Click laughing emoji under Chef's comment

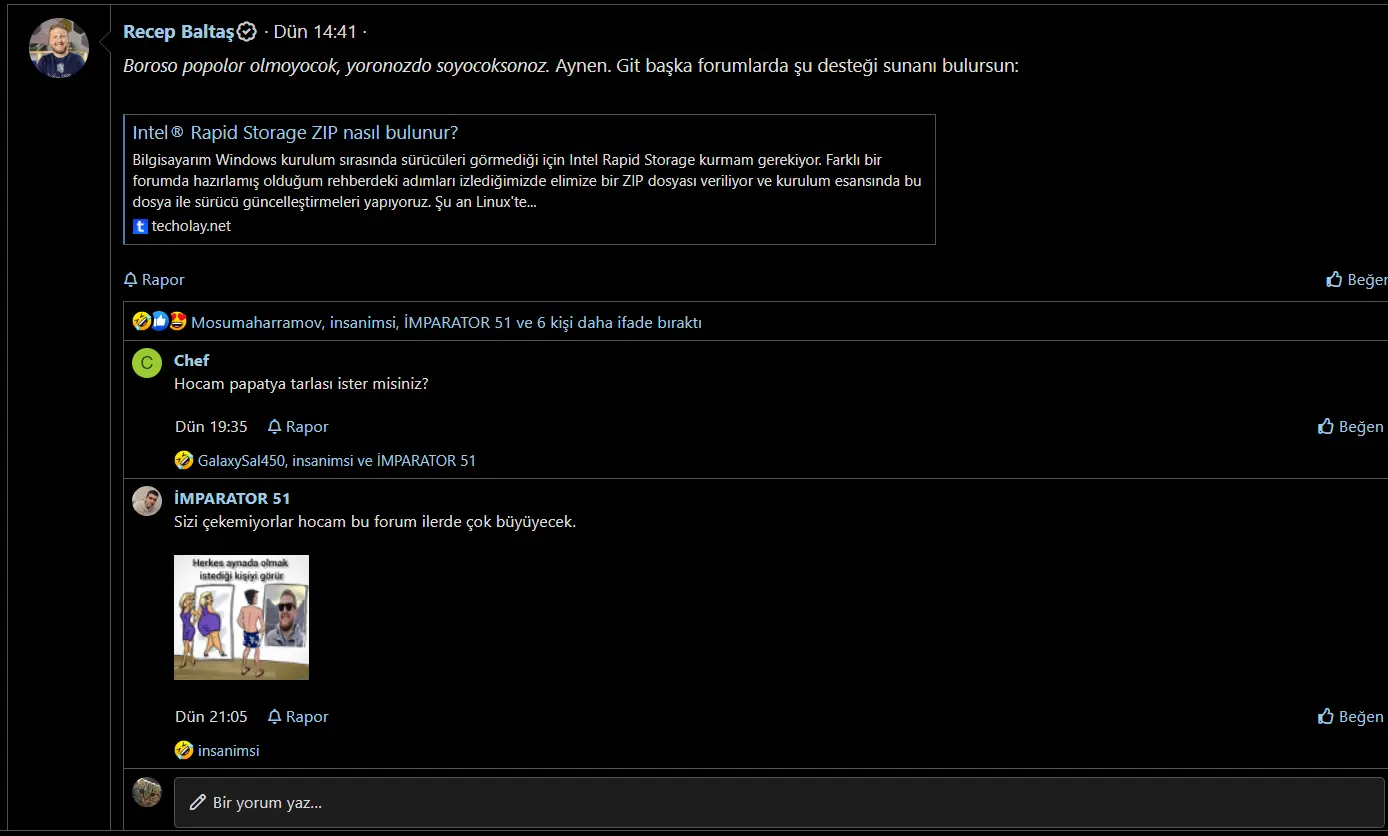tap(184, 460)
